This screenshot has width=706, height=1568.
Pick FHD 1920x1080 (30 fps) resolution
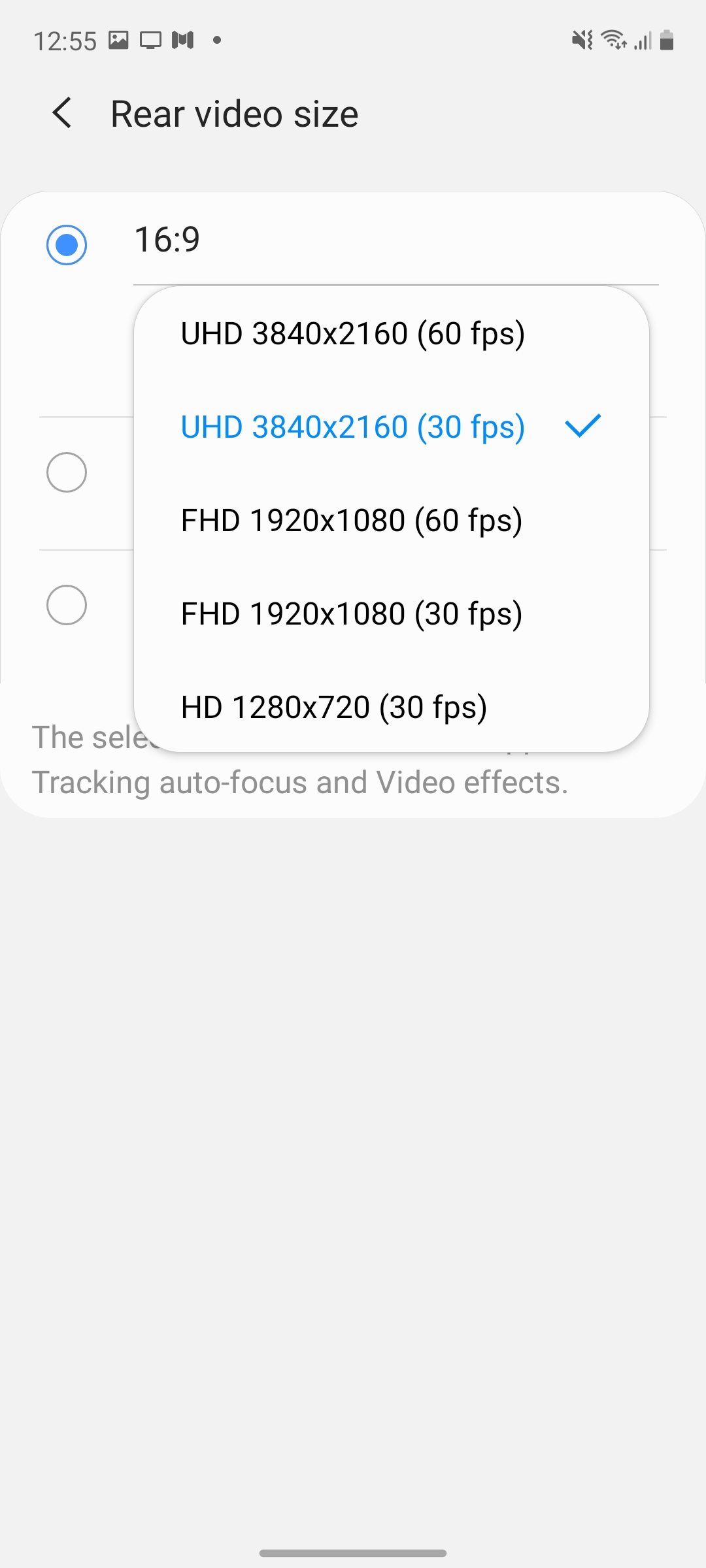pyautogui.click(x=352, y=614)
